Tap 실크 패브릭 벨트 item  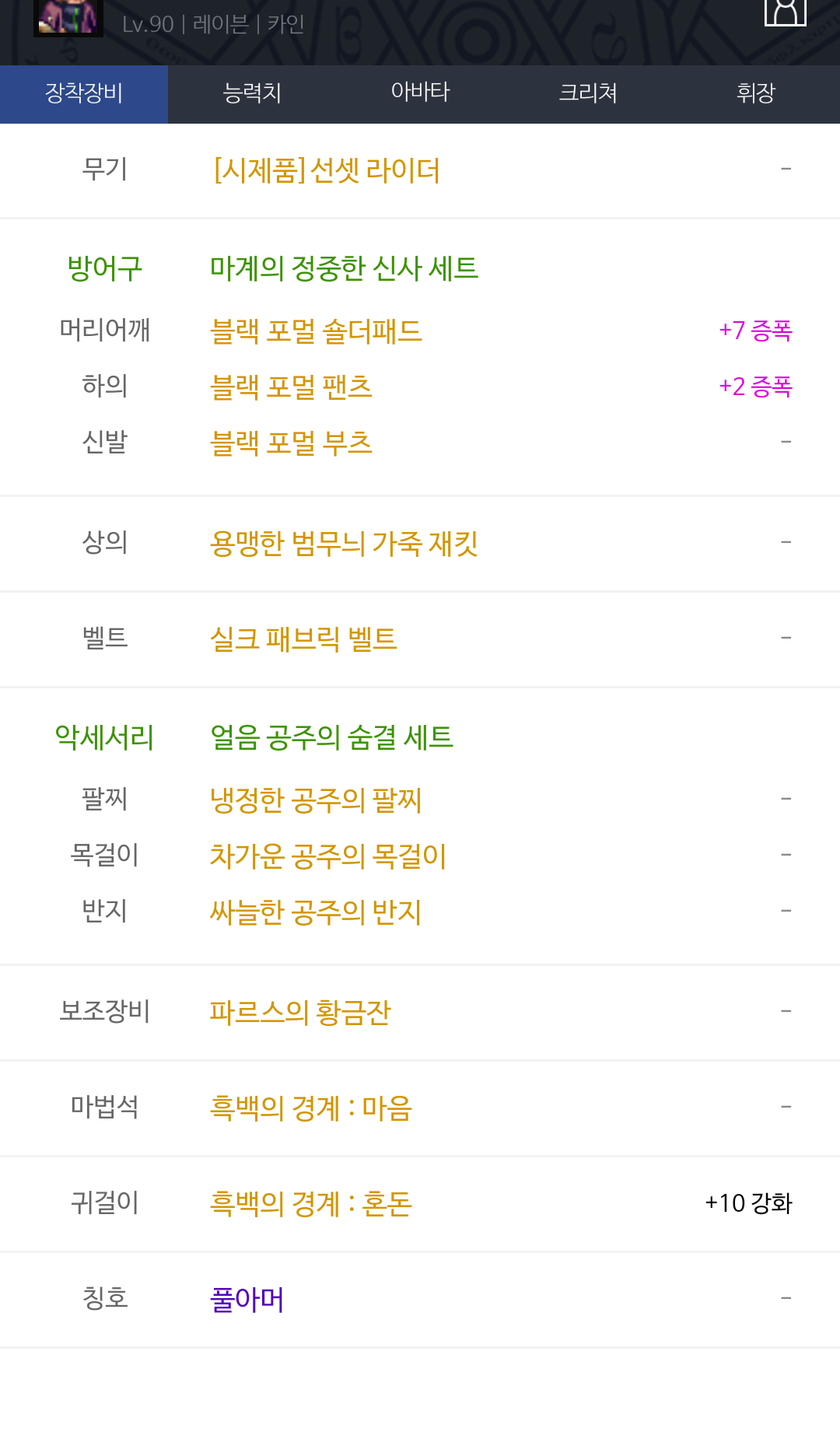303,639
